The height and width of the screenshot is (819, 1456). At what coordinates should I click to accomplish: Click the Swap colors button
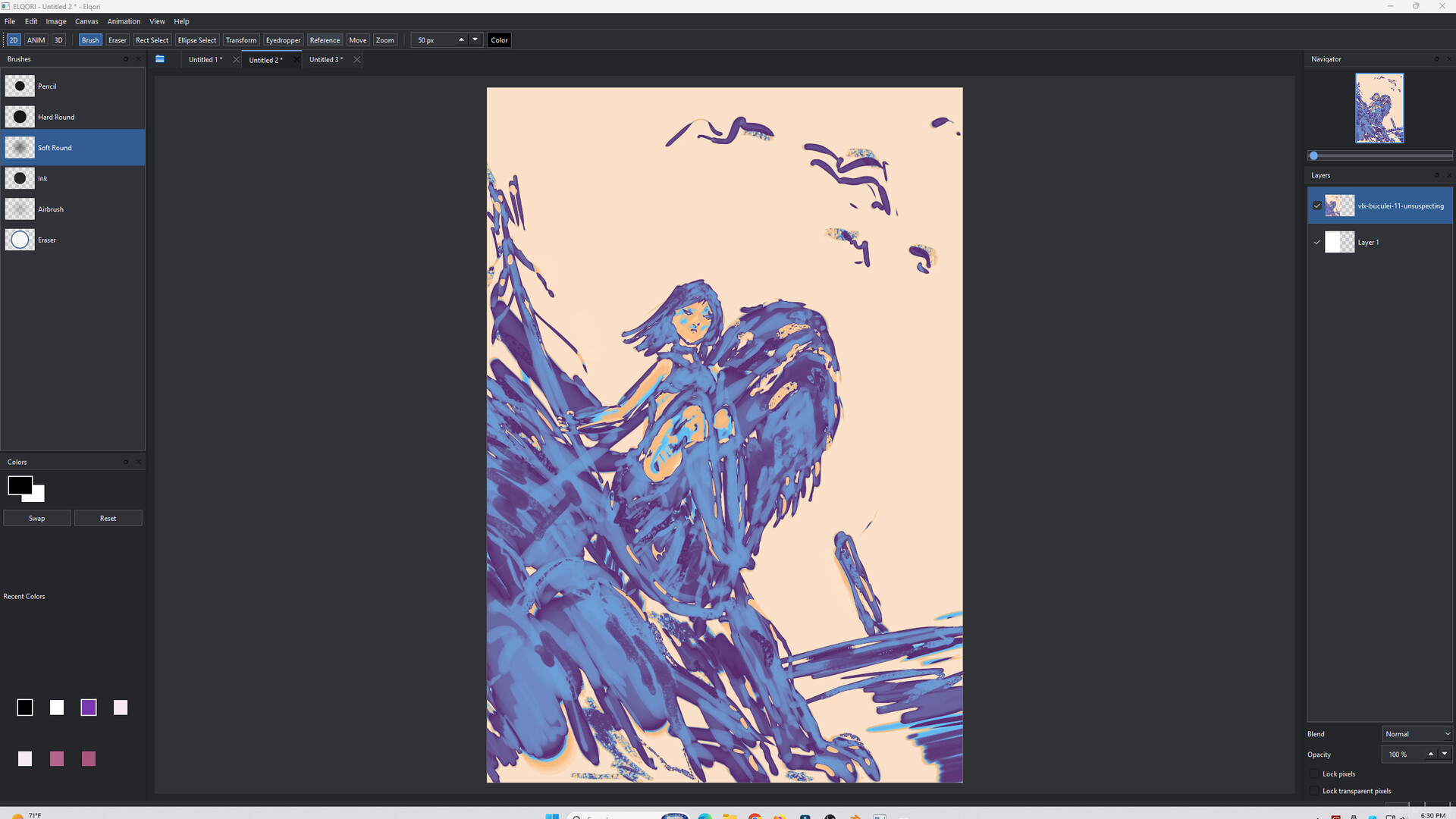click(37, 518)
